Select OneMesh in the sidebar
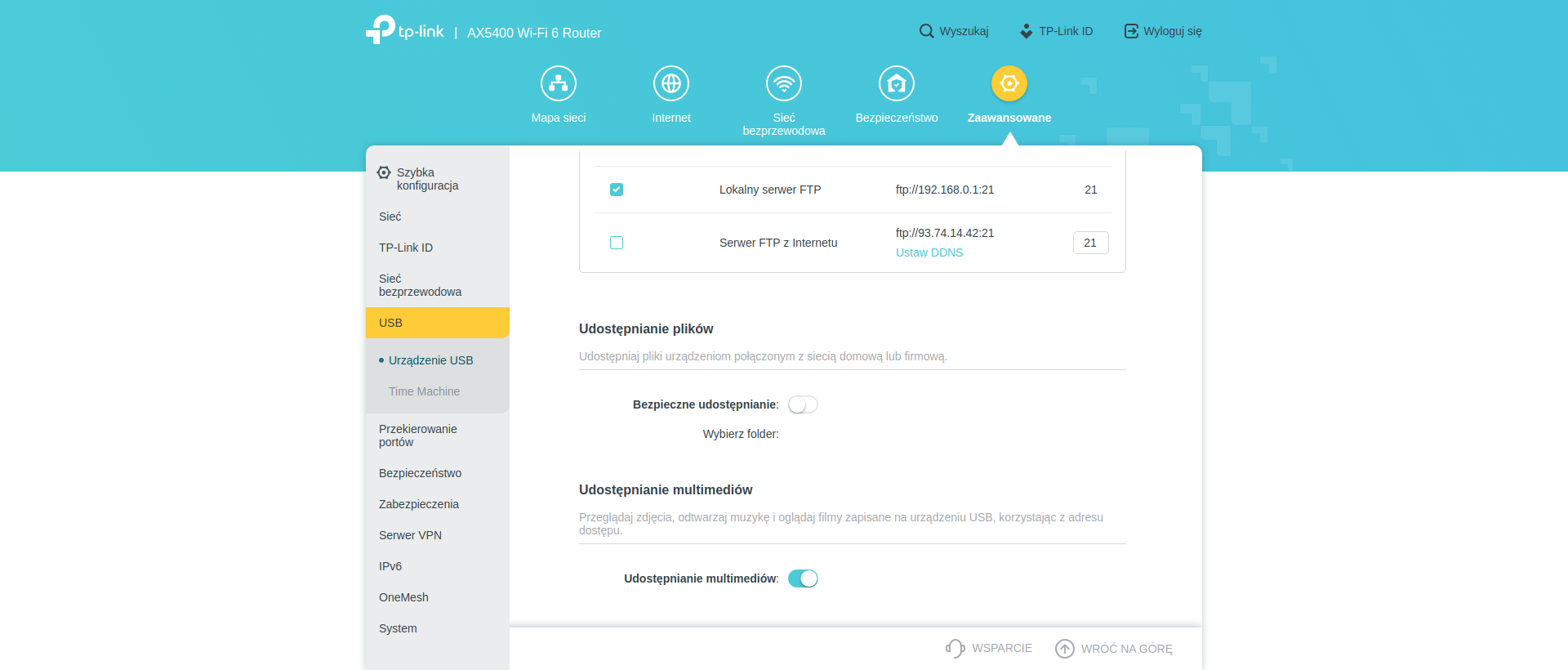 click(x=403, y=597)
